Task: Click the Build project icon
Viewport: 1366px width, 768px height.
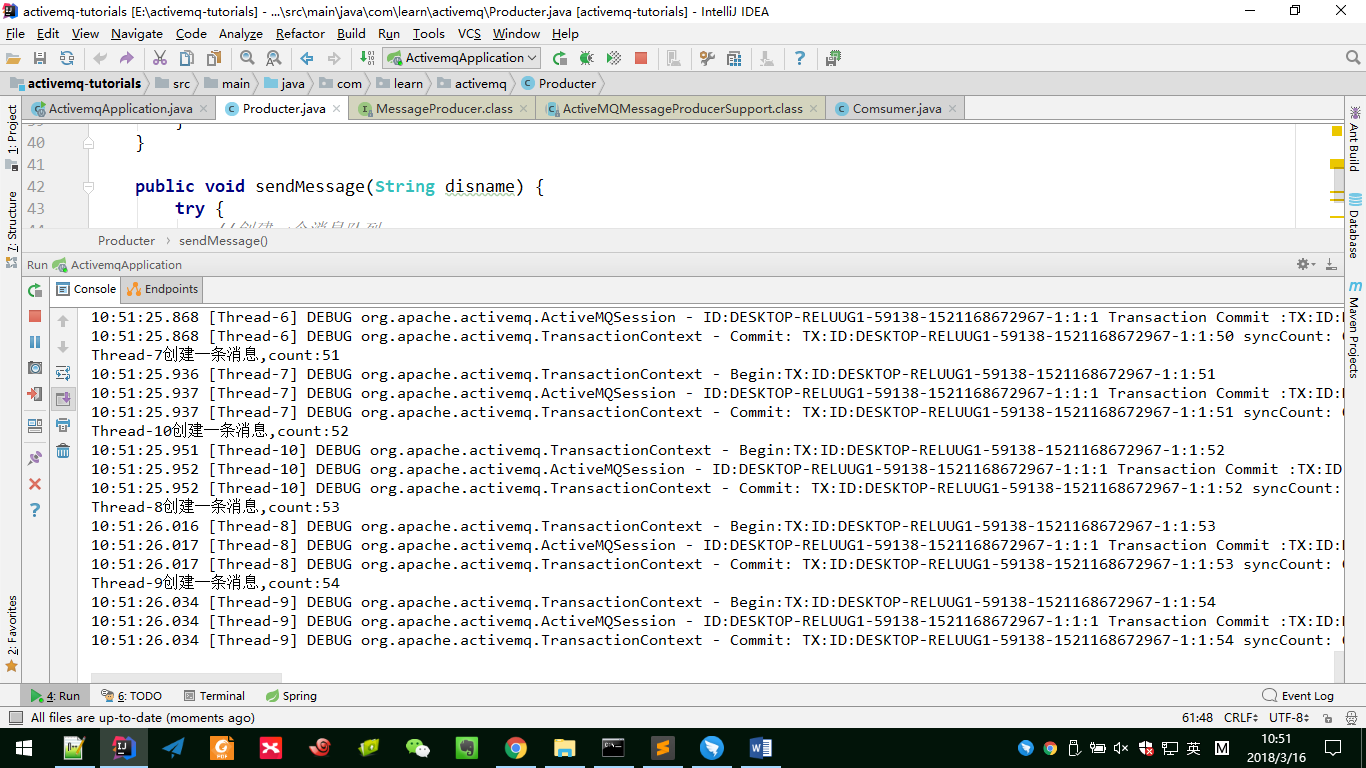Action: (x=367, y=58)
